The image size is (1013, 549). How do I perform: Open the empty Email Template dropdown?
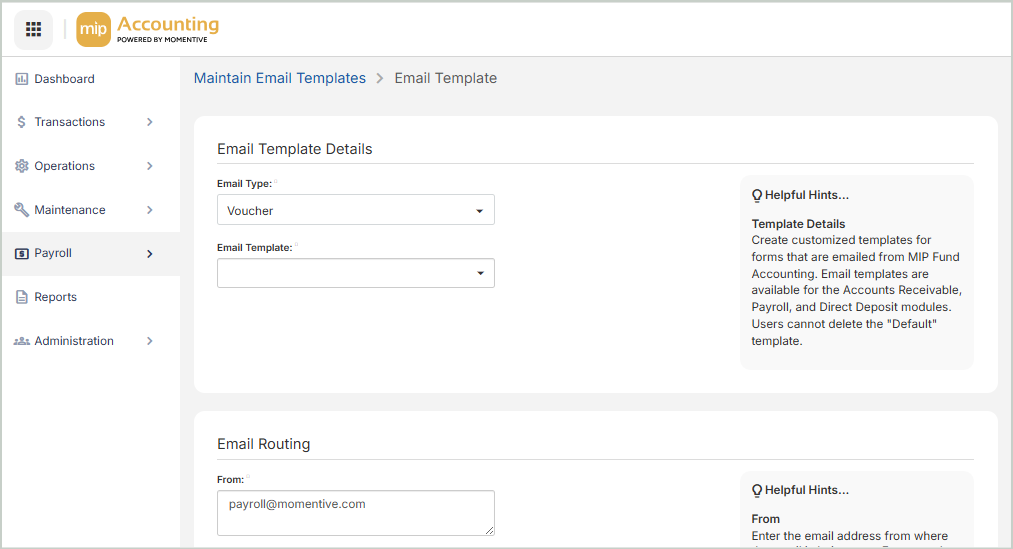tap(355, 273)
